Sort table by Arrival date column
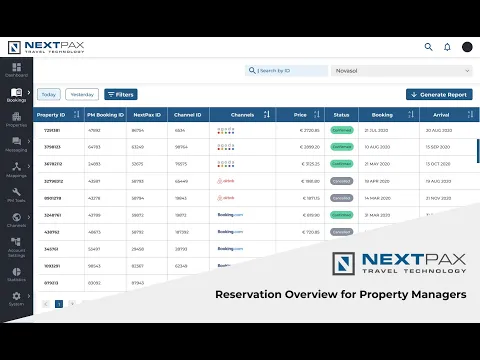The image size is (480, 360). 470,115
